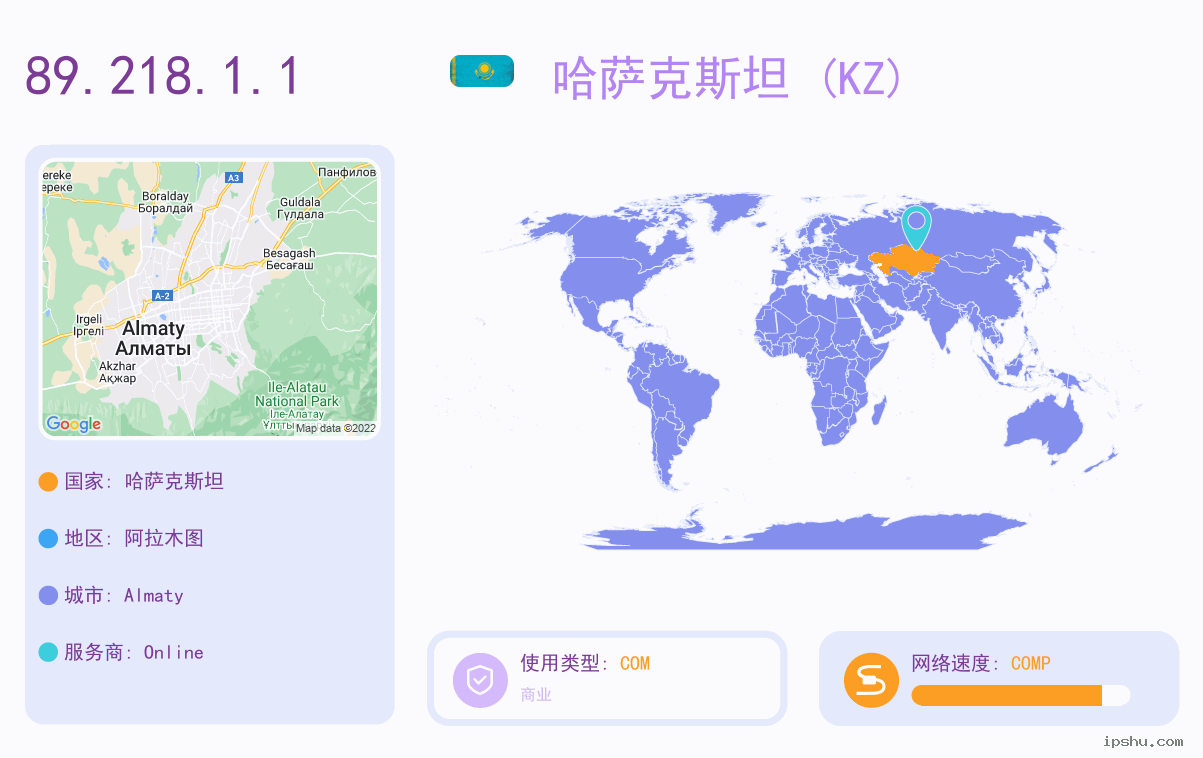
Task: Click the 地区: 阿拉木图 row
Action: 121,539
